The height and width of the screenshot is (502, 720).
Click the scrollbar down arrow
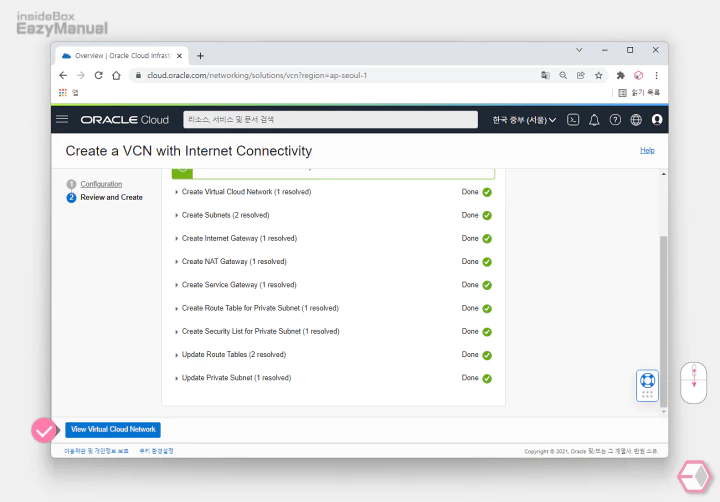(x=664, y=412)
